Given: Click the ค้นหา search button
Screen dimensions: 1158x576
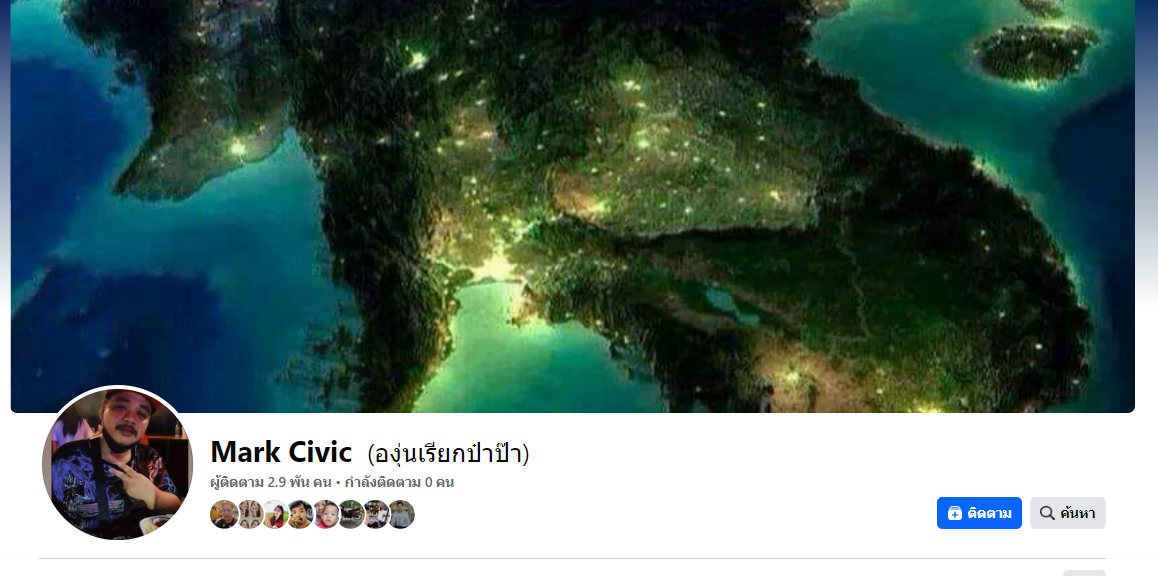Looking at the screenshot, I should (x=1067, y=513).
